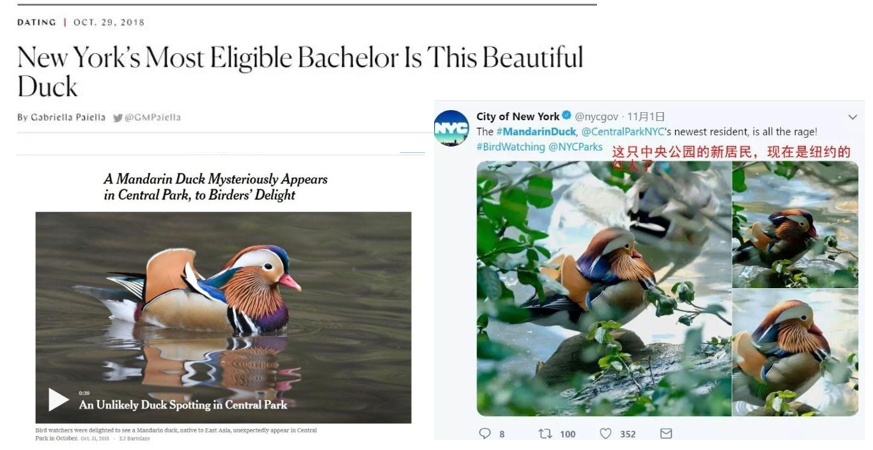
Task: Click the blue verified badge
Action: [567, 116]
